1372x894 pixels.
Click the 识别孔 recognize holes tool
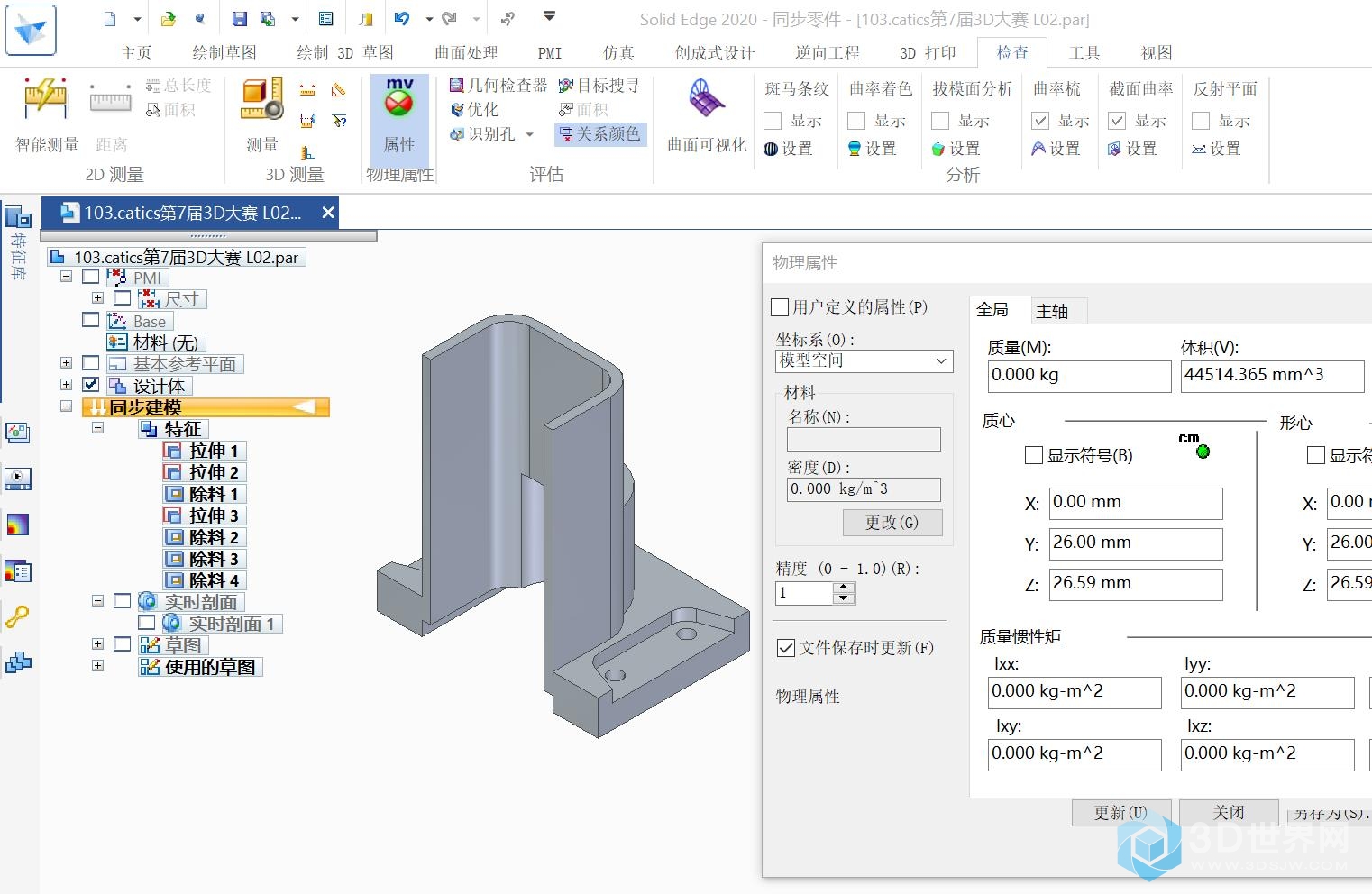pos(483,134)
